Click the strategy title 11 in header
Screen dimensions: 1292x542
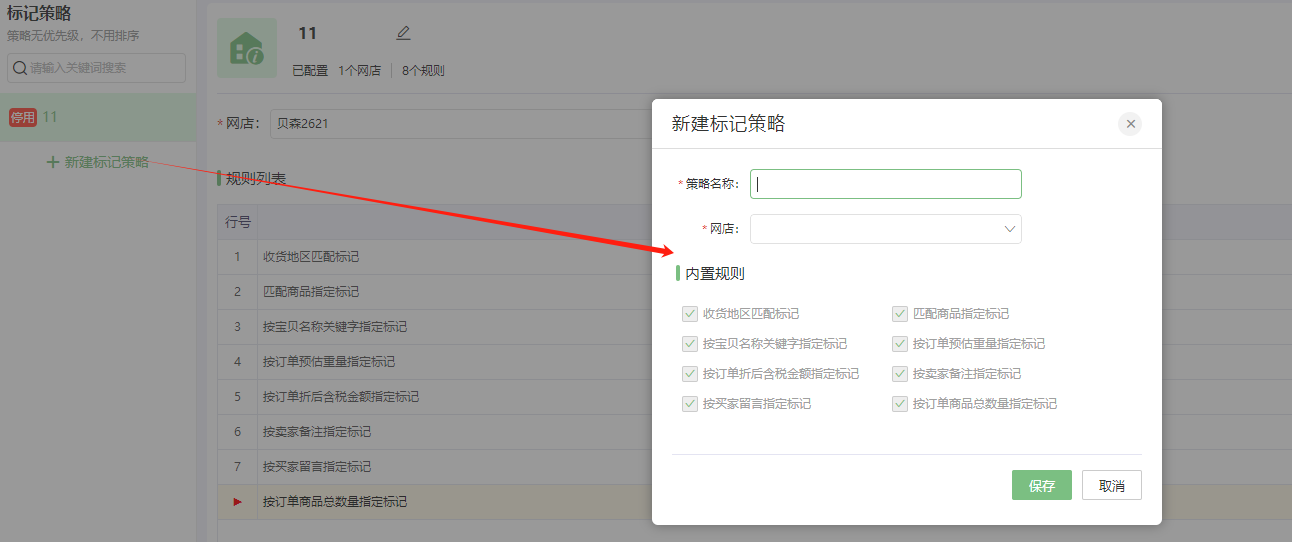click(x=307, y=33)
